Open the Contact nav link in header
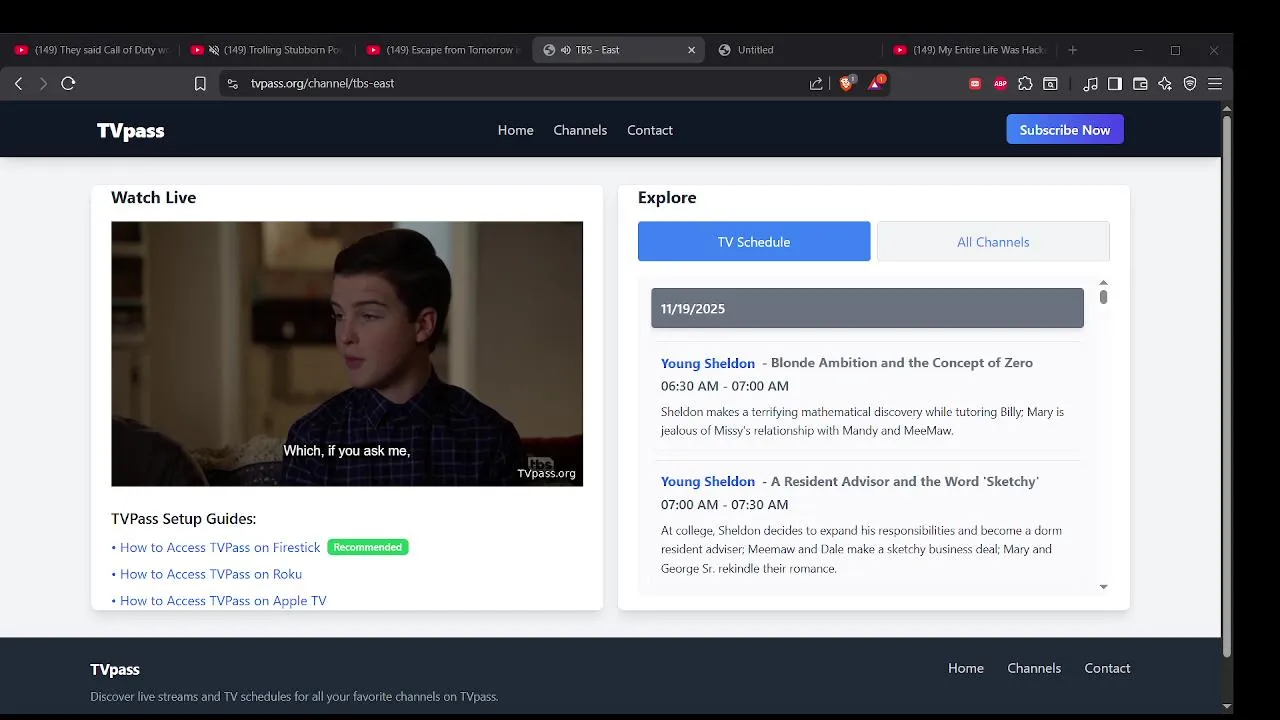1280x720 pixels. coord(650,131)
